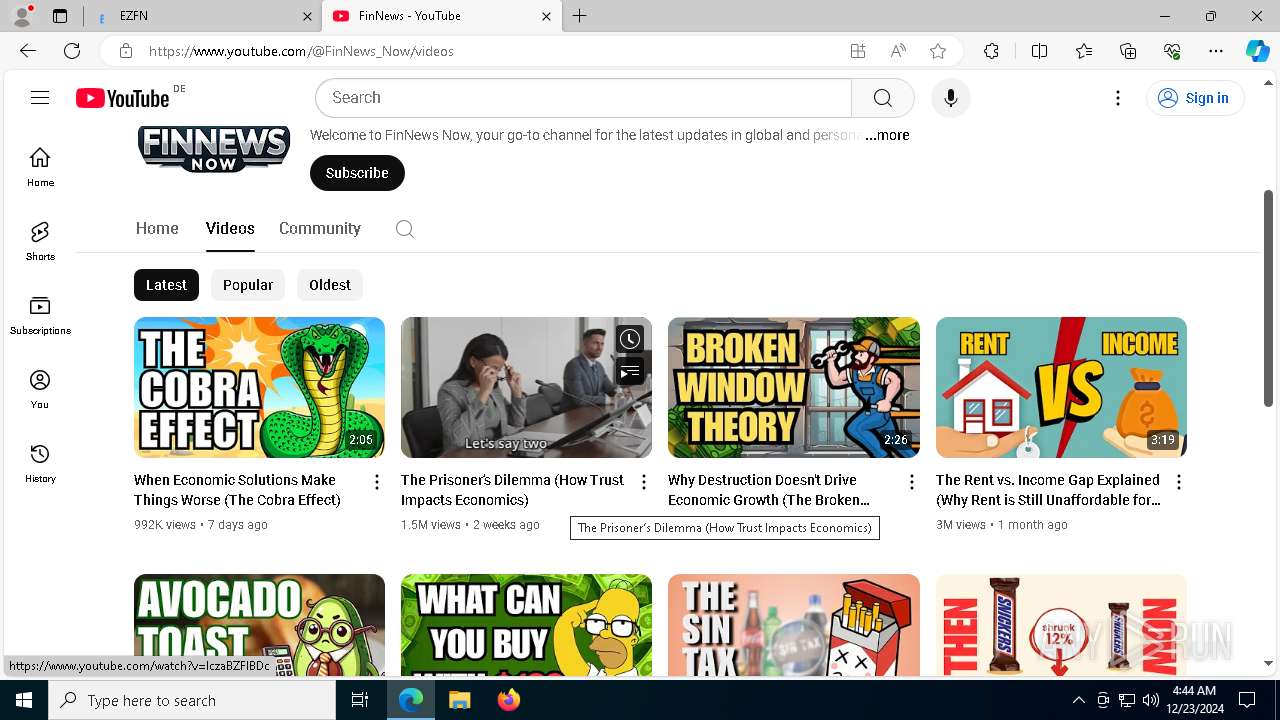The height and width of the screenshot is (720, 1280).
Task: Open File Explorer from the taskbar
Action: tap(459, 700)
